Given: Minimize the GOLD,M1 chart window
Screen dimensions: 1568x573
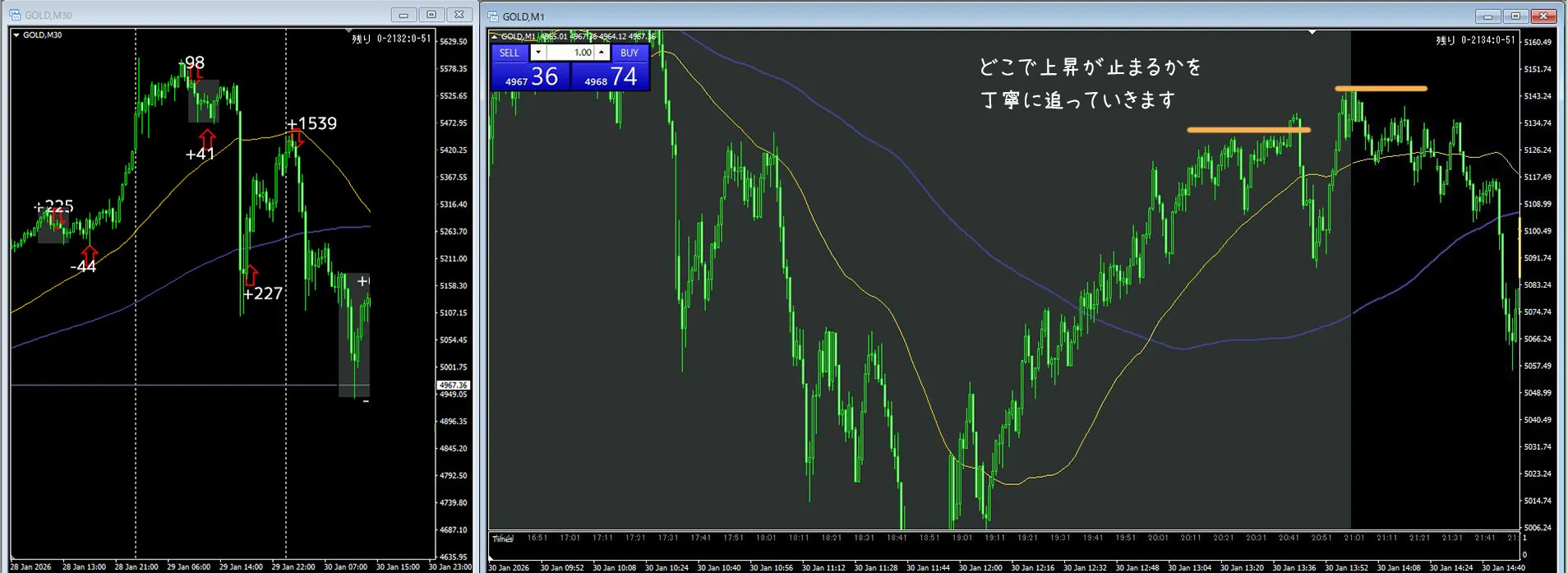Looking at the screenshot, I should point(1487,16).
